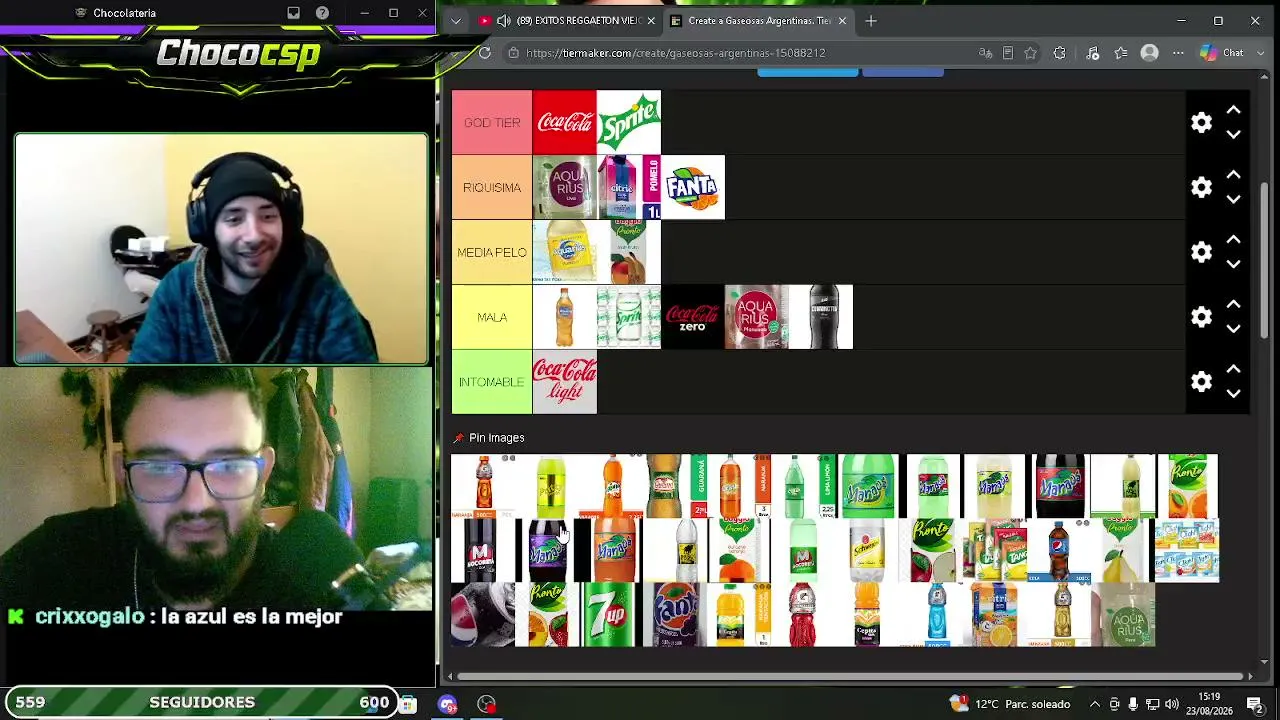Open the Discord inbox icon in Chocolateria window
1280x720 pixels.
294,13
